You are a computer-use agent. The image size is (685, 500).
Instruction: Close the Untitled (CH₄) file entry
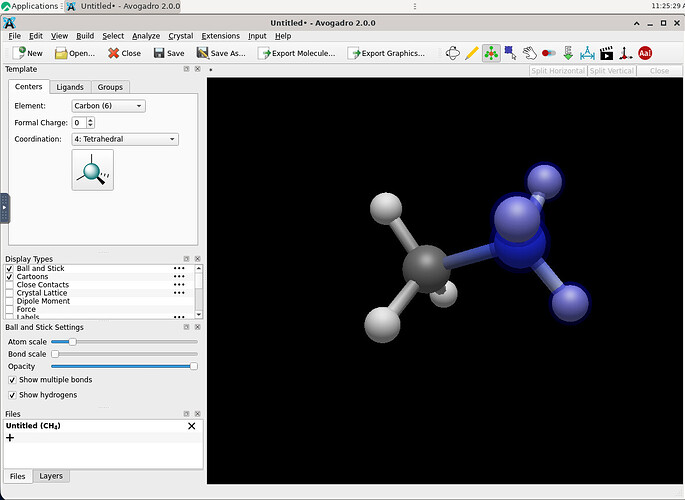click(x=191, y=426)
